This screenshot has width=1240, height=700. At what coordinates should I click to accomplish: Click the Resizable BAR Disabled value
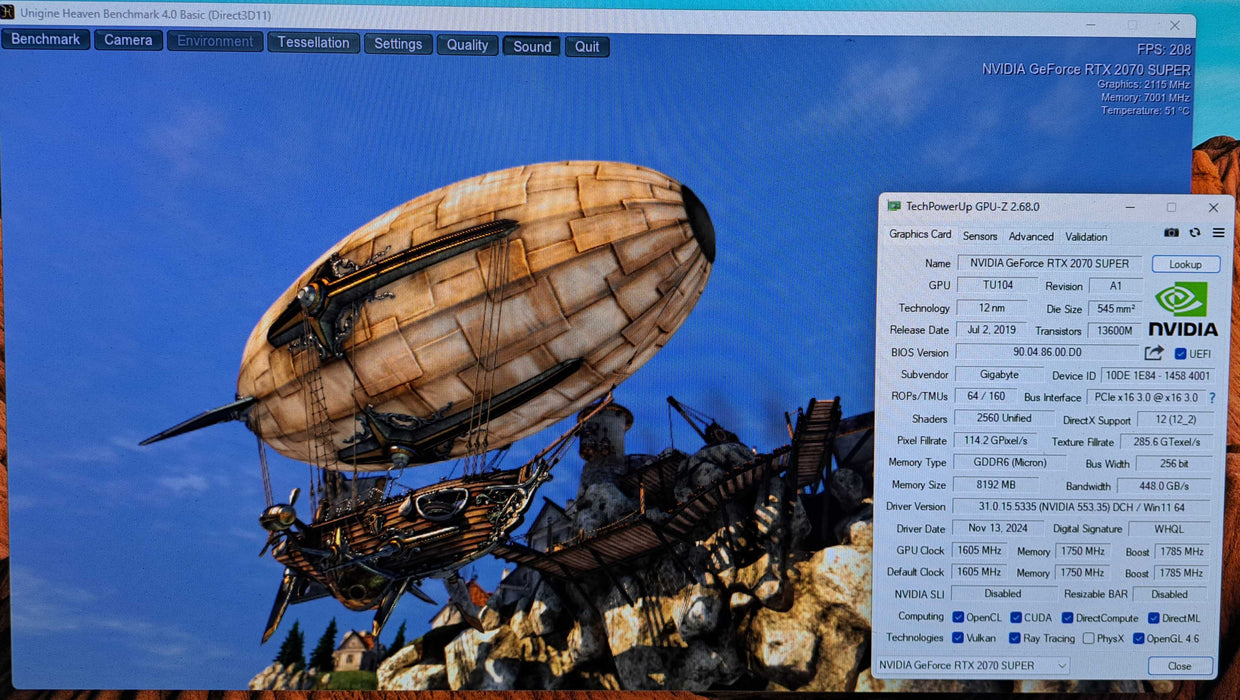1170,594
